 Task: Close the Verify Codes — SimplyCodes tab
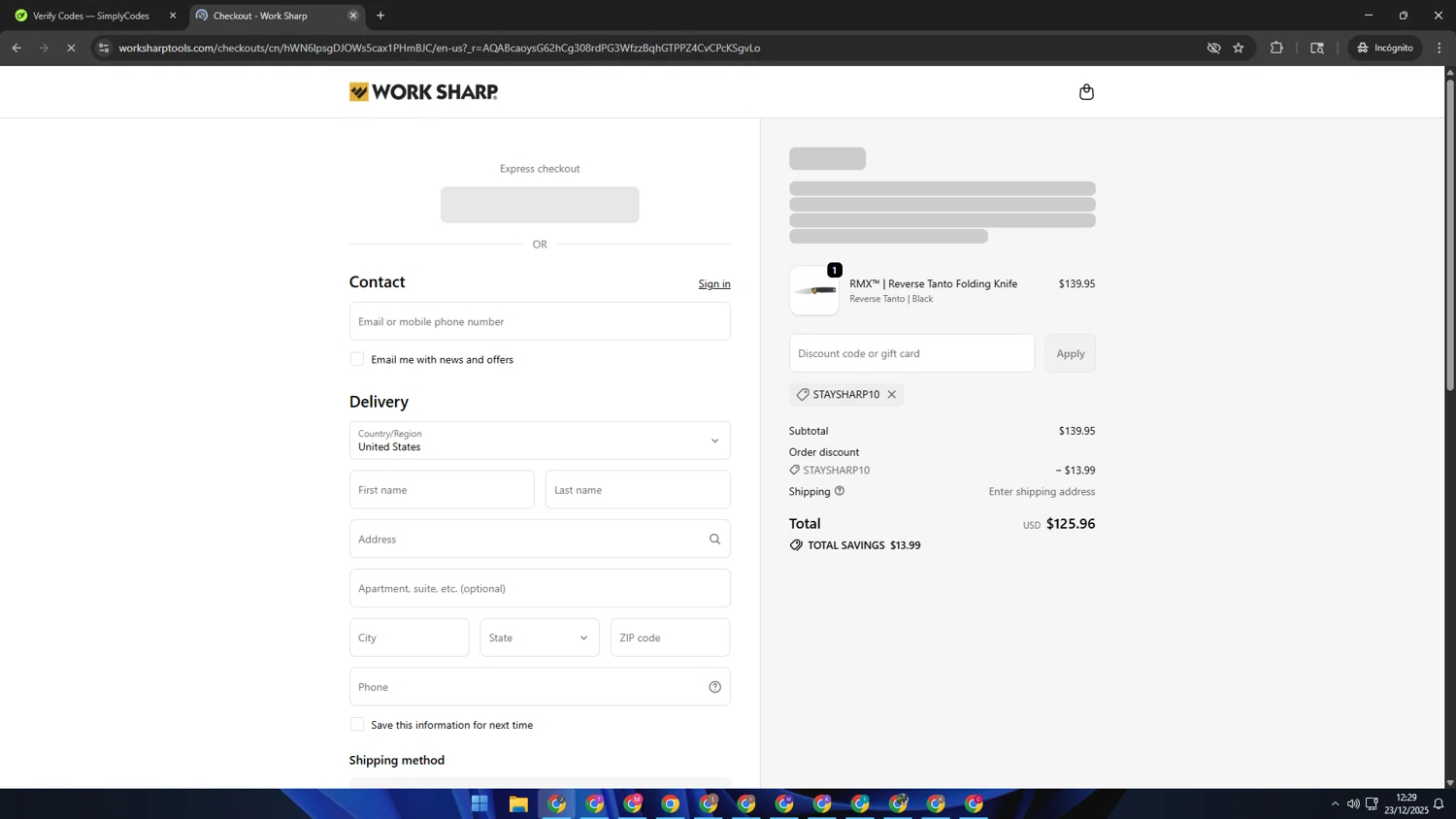click(173, 16)
